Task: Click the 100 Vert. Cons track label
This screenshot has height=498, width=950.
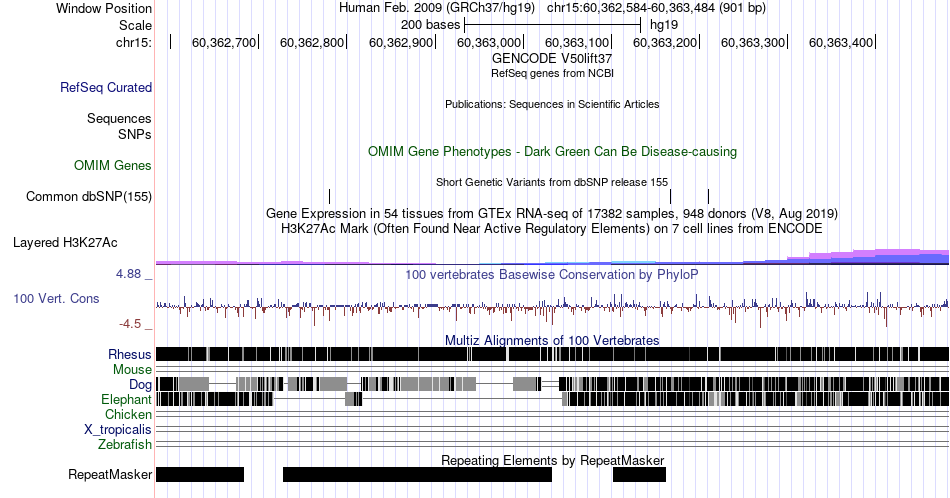Action: click(56, 298)
